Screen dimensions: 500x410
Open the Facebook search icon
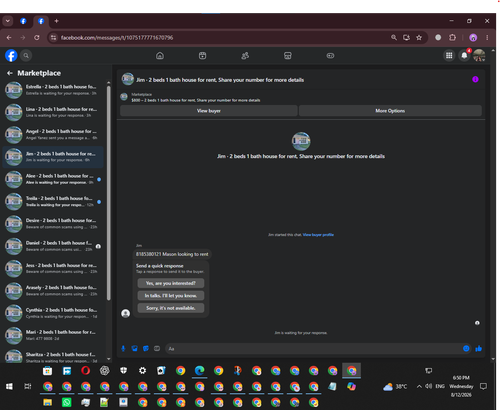26,56
